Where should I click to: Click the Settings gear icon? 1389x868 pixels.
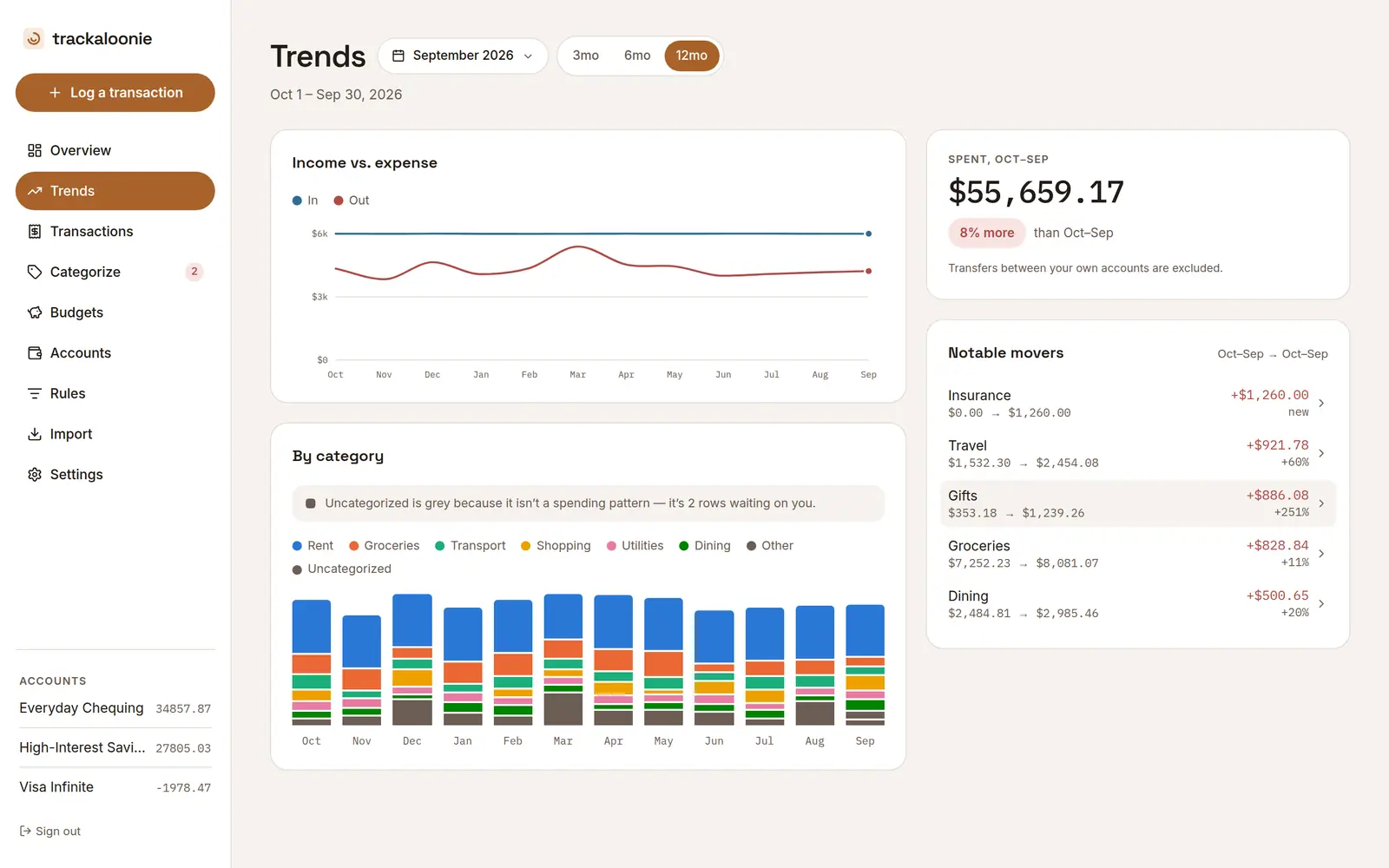[x=35, y=475]
